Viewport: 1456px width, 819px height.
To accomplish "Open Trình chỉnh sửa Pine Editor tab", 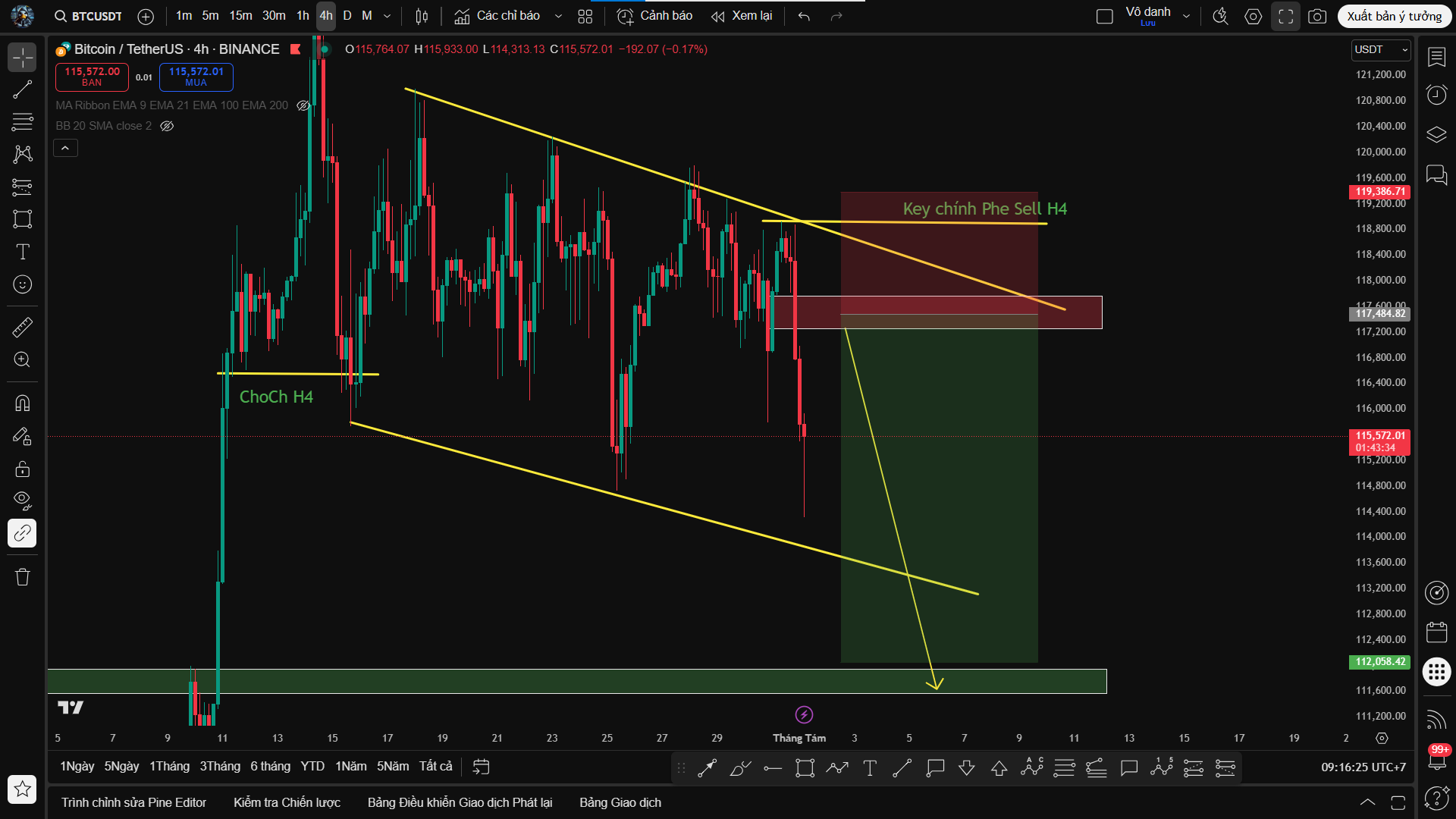I will tap(133, 802).
